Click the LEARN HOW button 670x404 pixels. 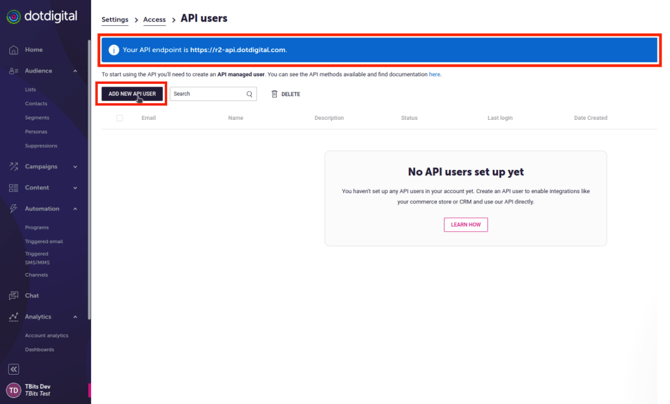tap(465, 225)
